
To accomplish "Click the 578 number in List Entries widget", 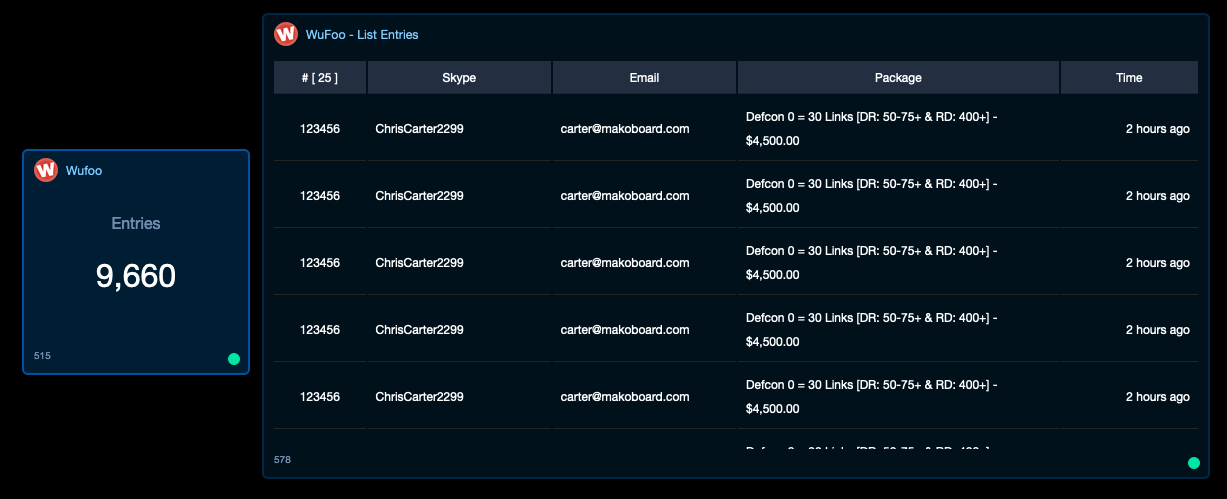I will tap(282, 460).
